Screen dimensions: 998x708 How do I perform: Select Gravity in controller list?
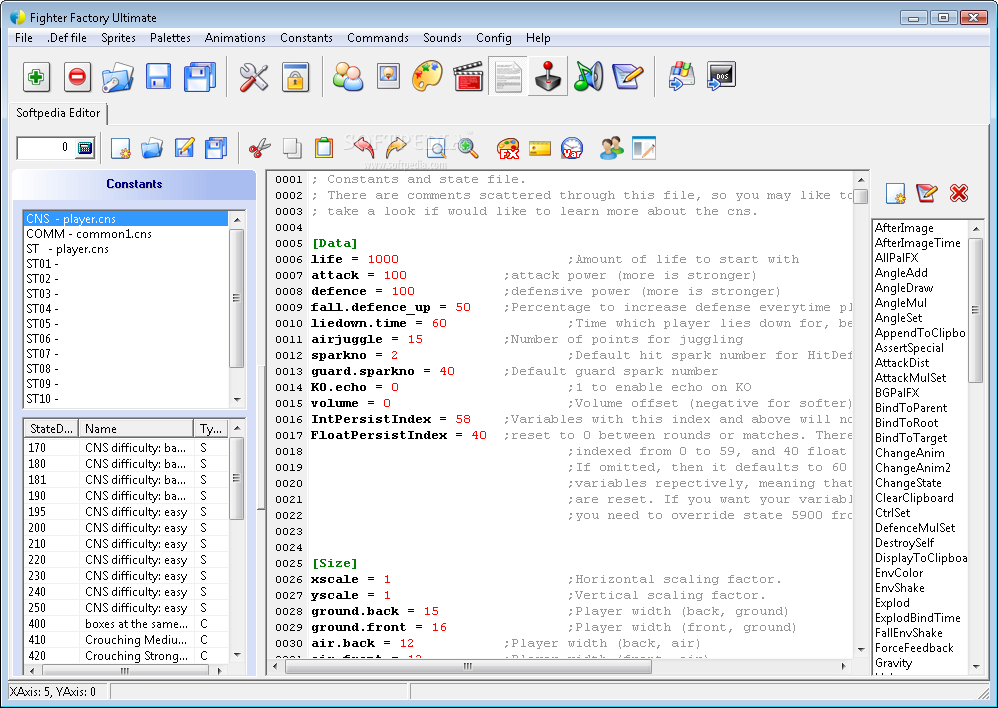893,663
